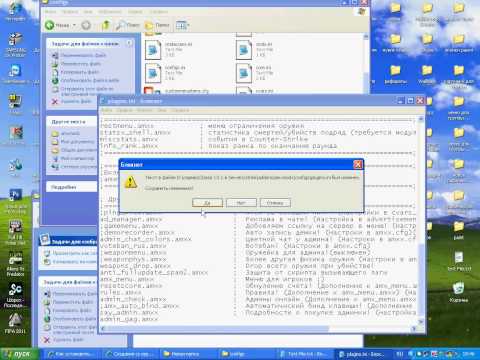Image resolution: width=480 pixels, height=360 pixels.
Task: Click the Да (Yes) button in the save dialog
Action: [x=207, y=202]
